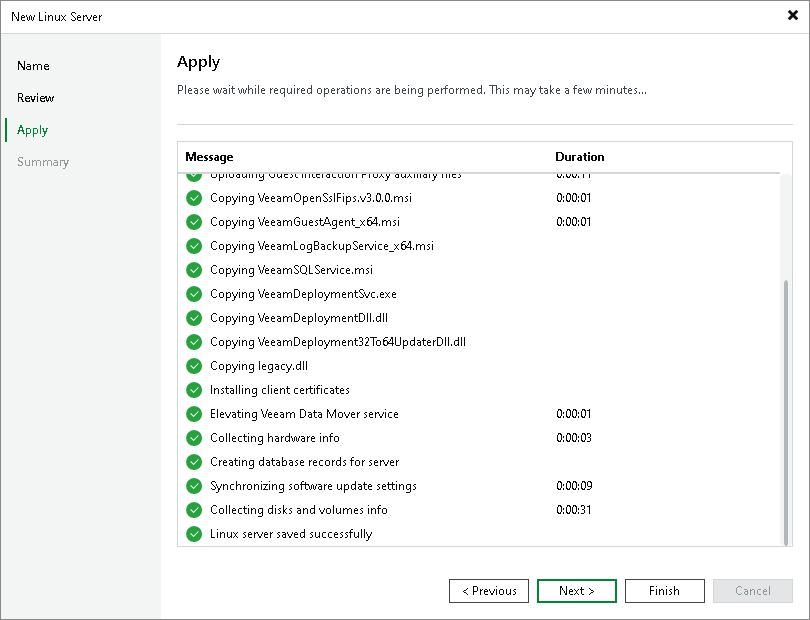Viewport: 810px width, 620px height.
Task: Click the green icon for Synchronizing software update settings
Action: coord(194,486)
